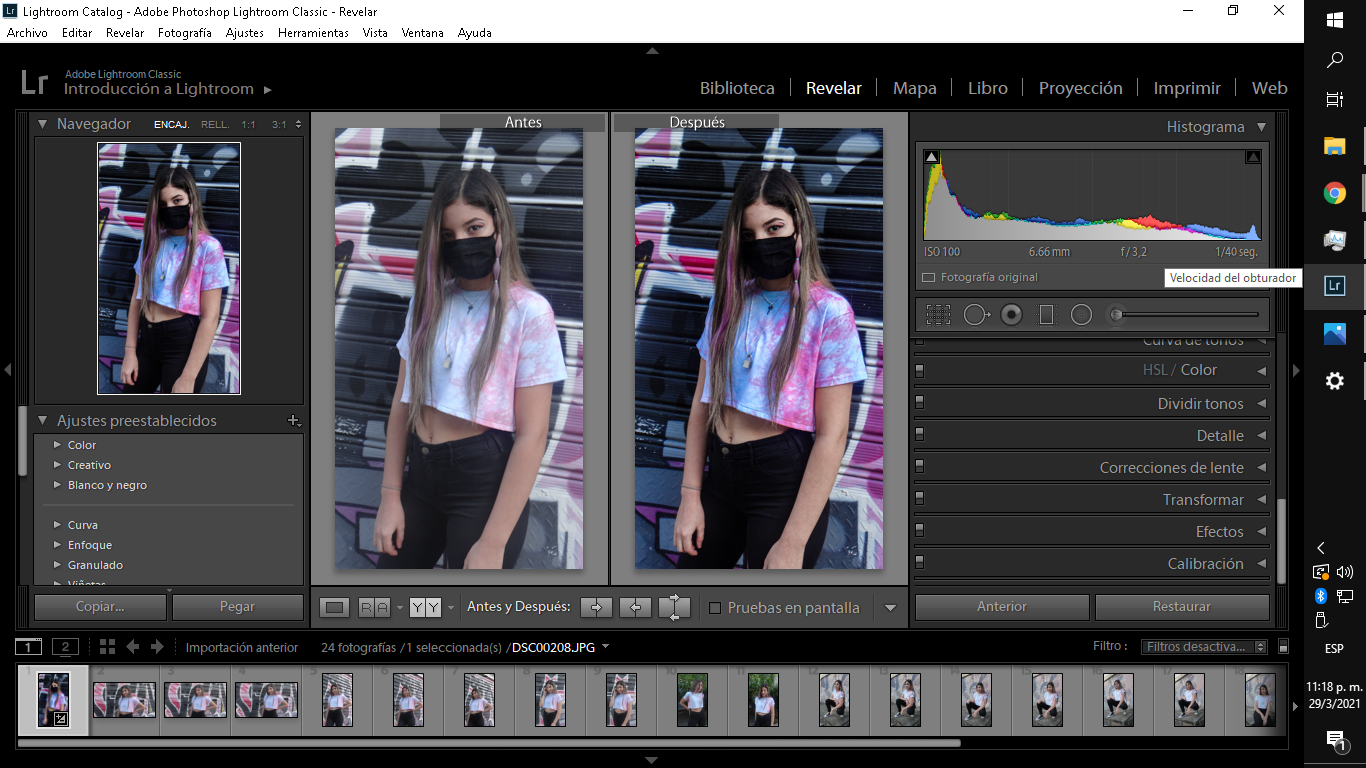Open Google Chrome from taskbar
Screen dimensions: 1366x768
pyautogui.click(x=1334, y=193)
